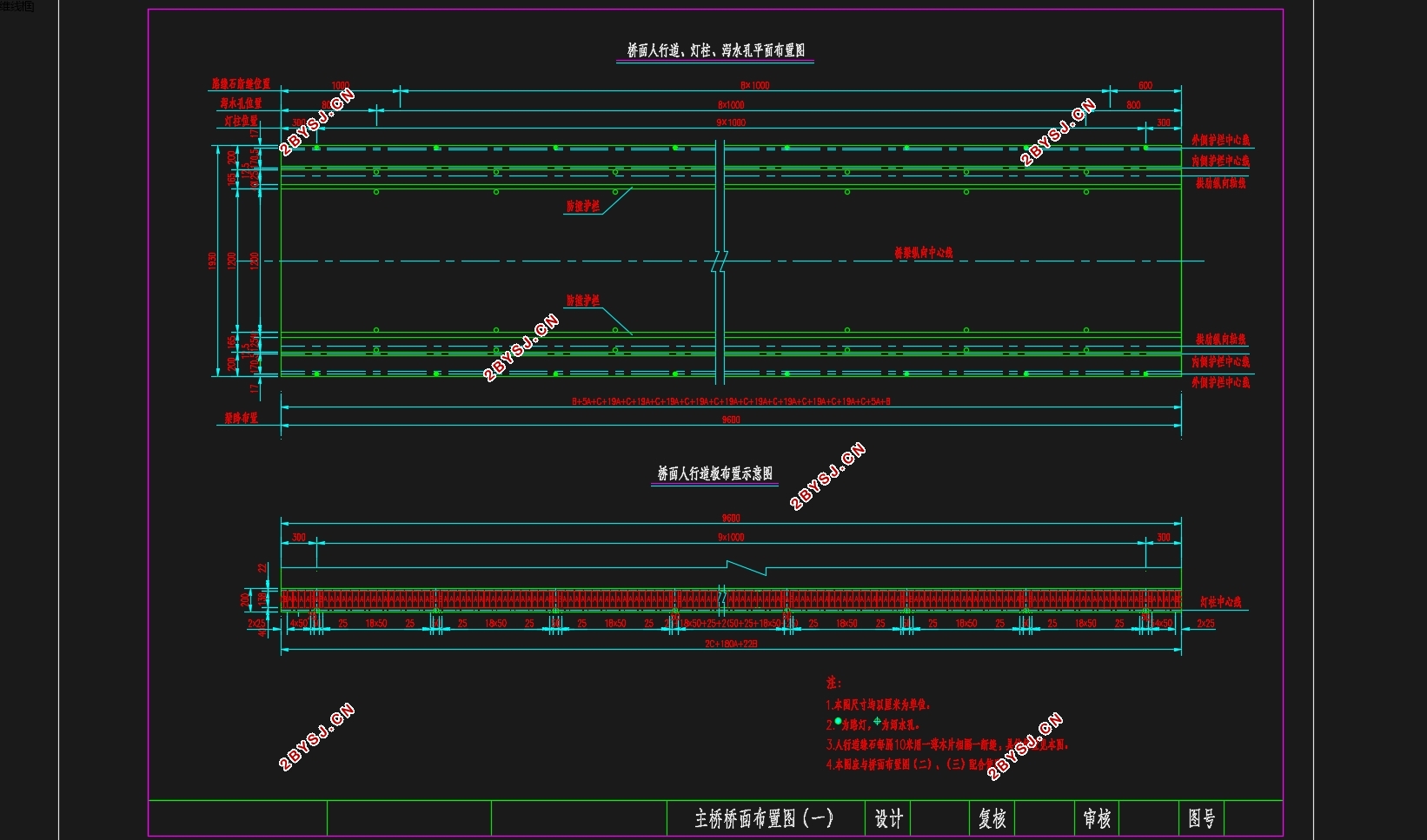
Task: Click the '设计' title block cell
Action: (x=888, y=818)
